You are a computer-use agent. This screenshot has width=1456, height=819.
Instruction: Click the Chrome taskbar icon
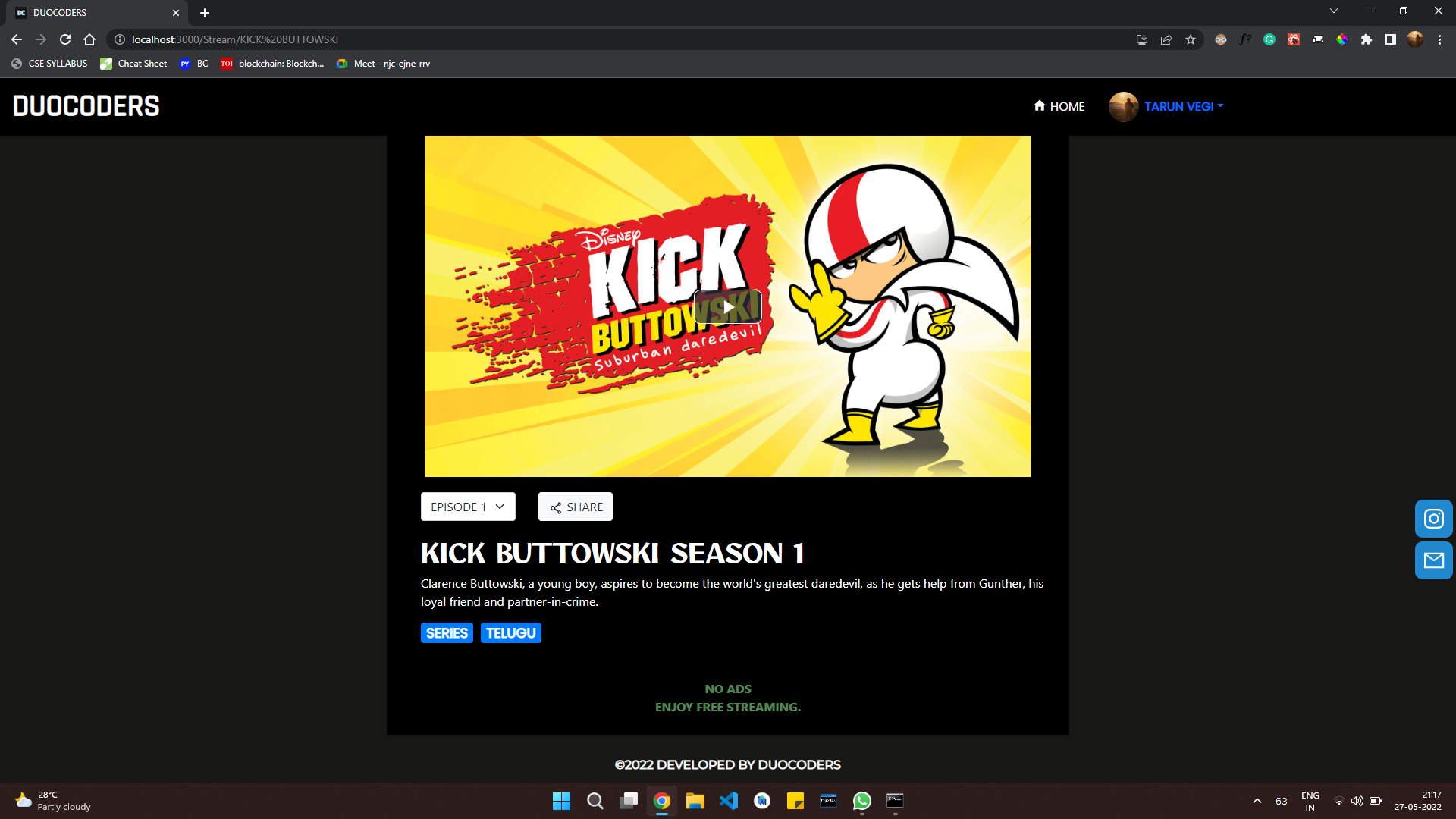tap(662, 801)
